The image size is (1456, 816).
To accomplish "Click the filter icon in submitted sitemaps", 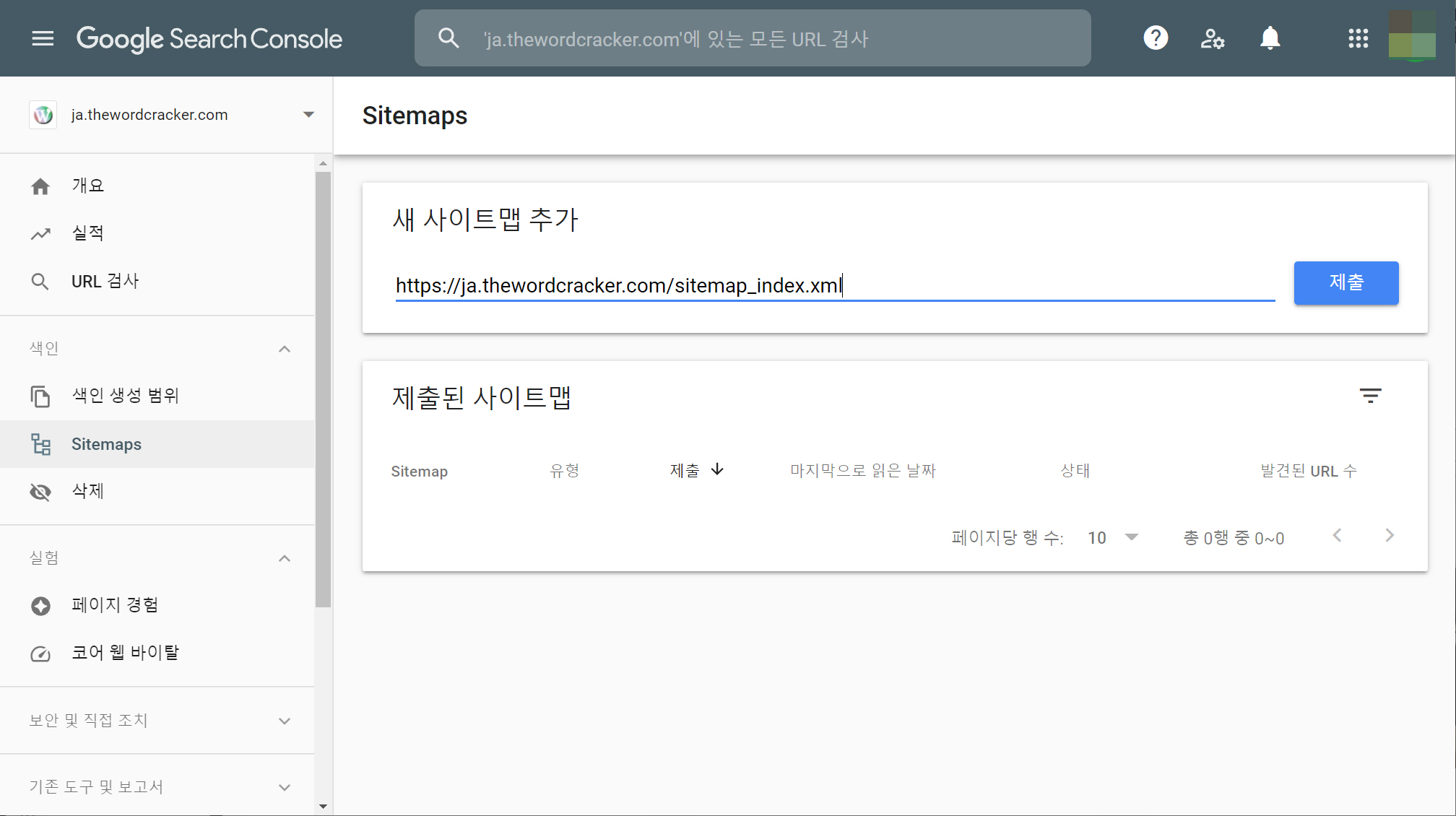I will (1370, 396).
